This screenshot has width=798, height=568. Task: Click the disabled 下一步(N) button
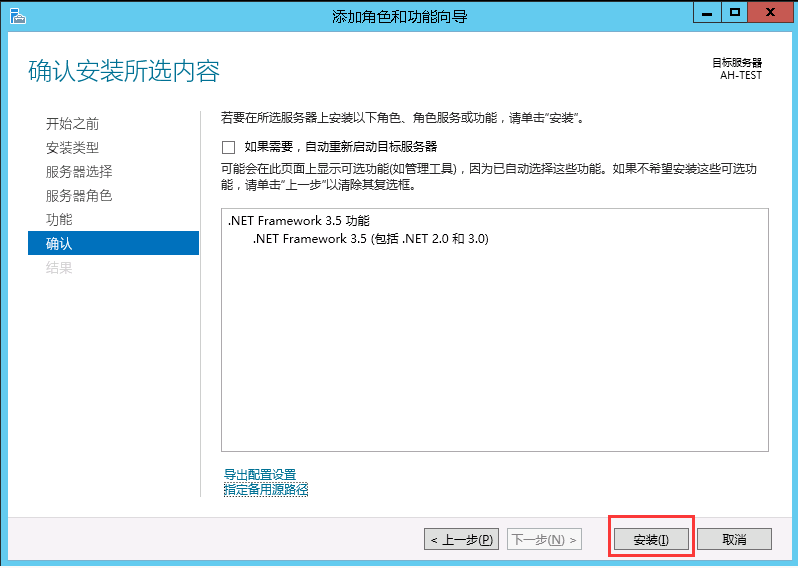click(x=544, y=539)
